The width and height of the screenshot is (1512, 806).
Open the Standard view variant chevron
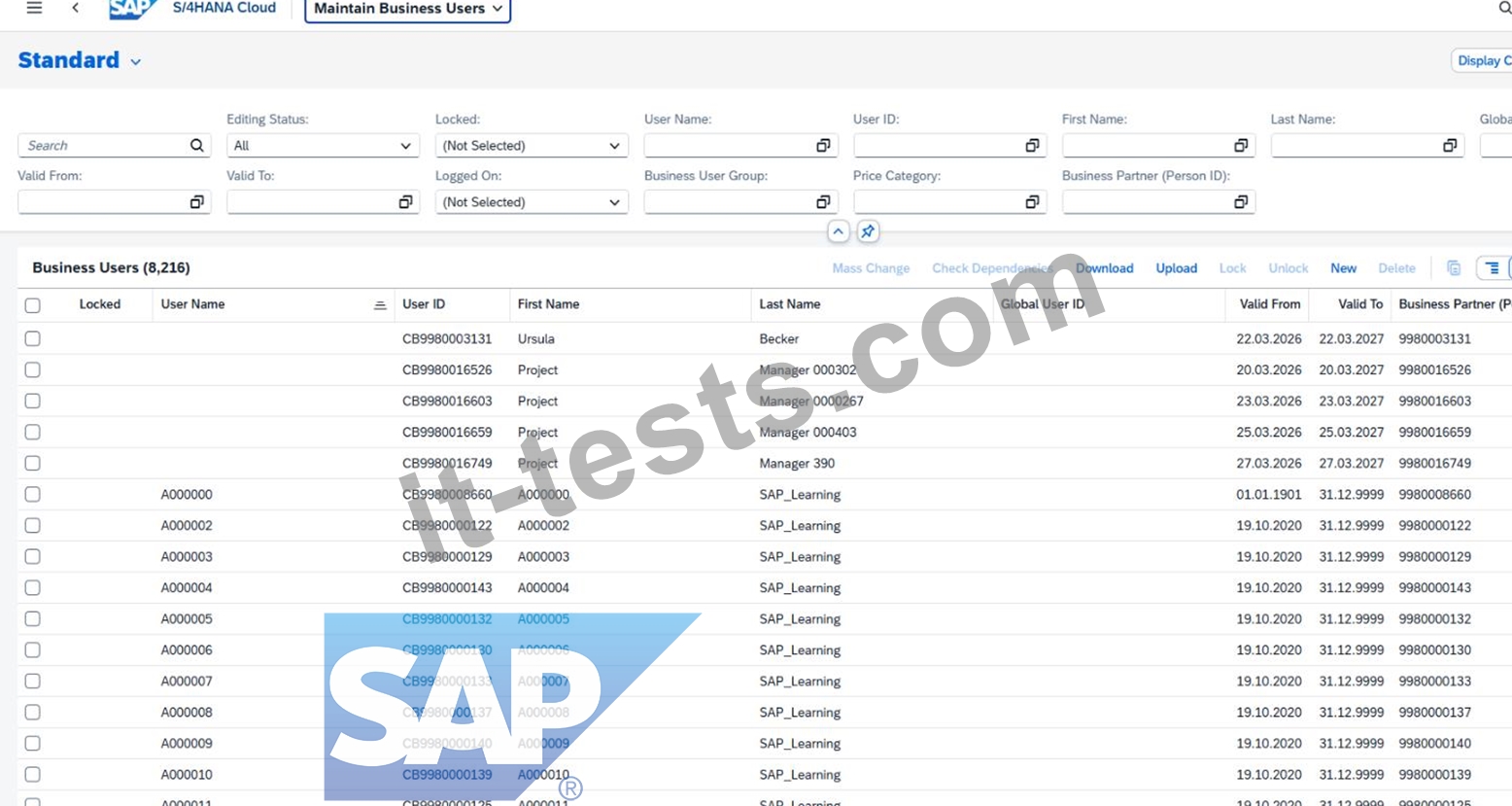tap(136, 61)
